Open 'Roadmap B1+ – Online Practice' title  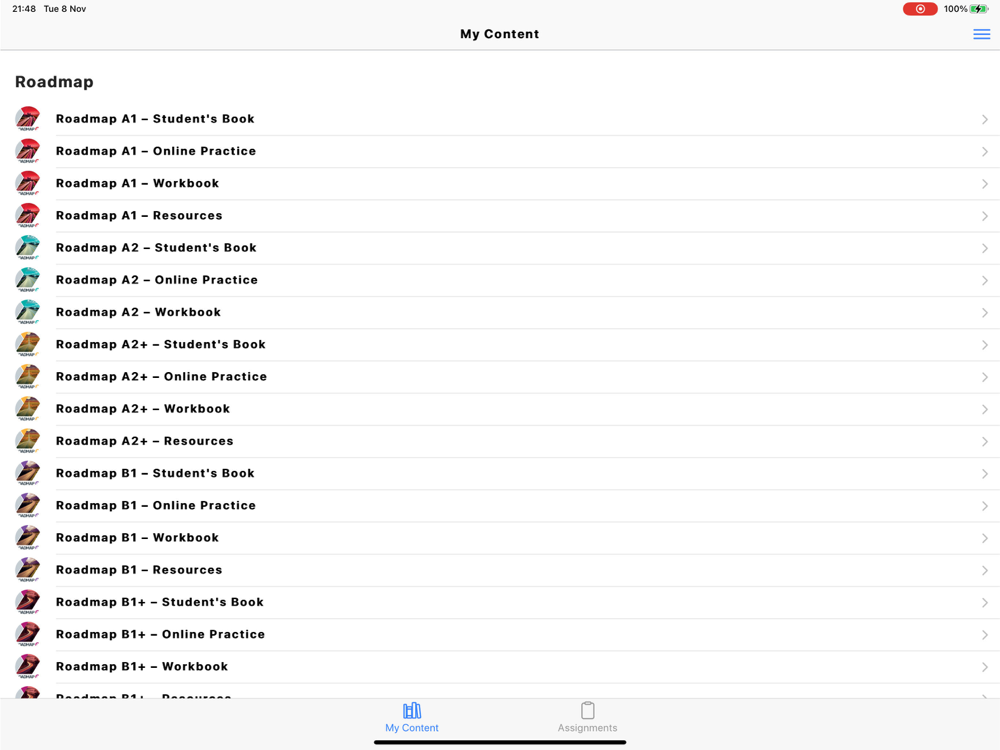tap(160, 634)
